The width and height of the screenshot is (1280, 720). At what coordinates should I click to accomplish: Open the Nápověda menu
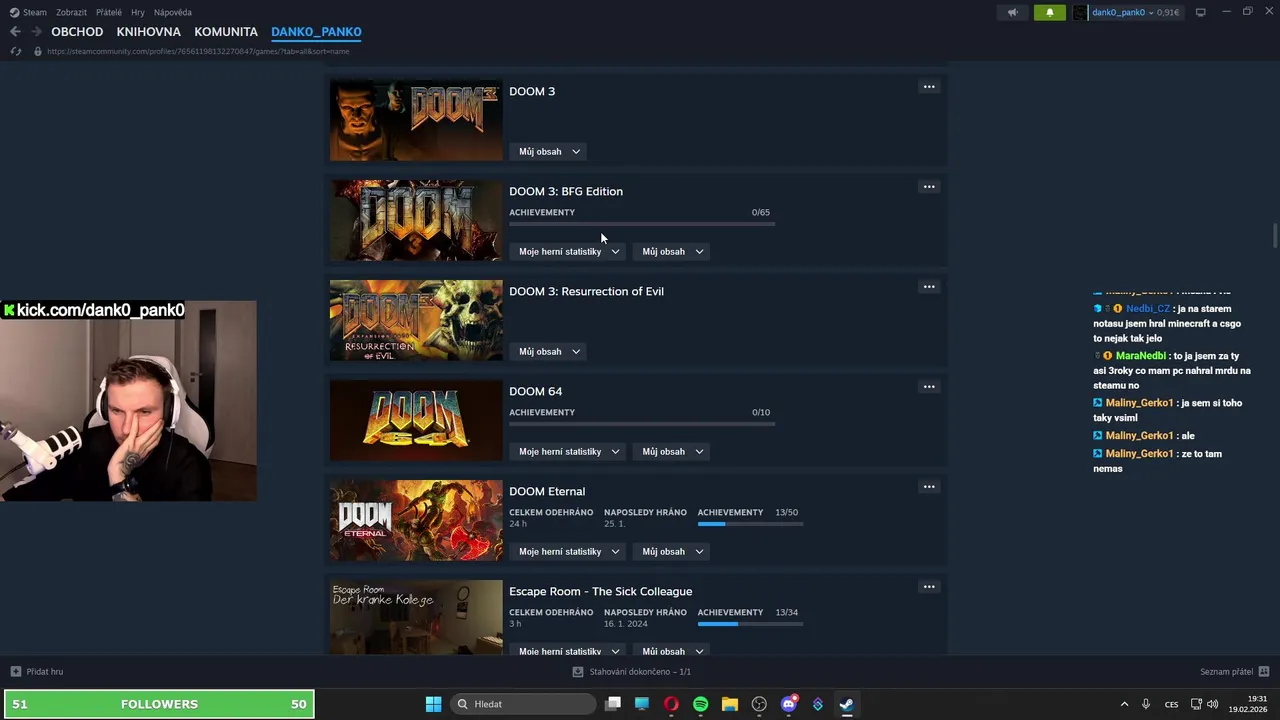click(x=173, y=12)
